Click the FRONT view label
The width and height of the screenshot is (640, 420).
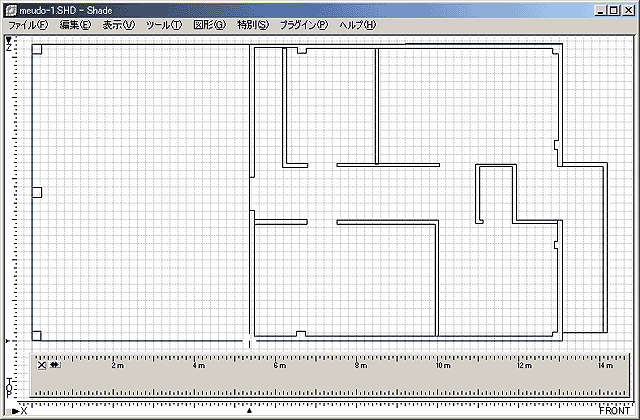tap(615, 410)
